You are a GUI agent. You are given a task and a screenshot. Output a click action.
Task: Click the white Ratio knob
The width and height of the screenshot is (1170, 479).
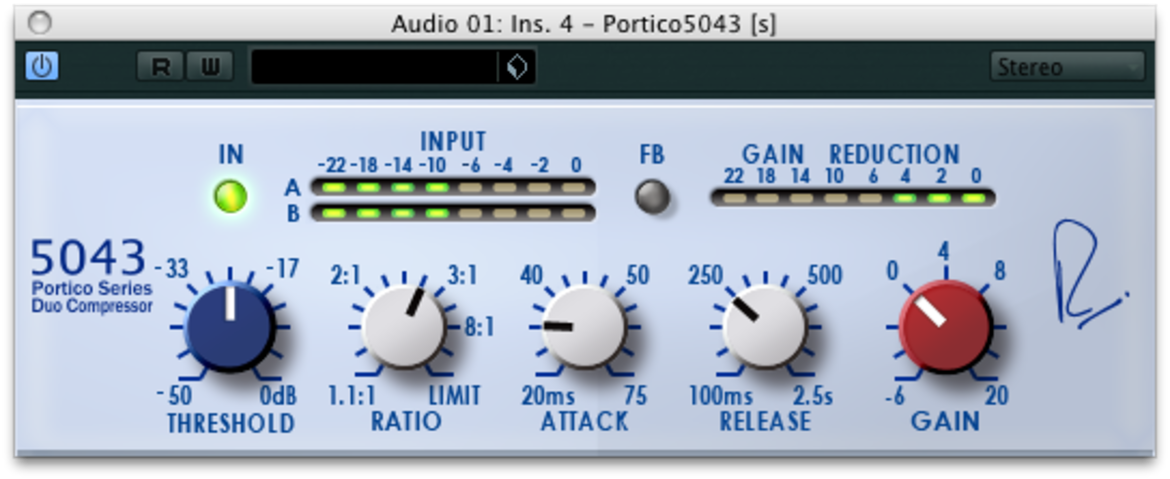click(x=404, y=327)
